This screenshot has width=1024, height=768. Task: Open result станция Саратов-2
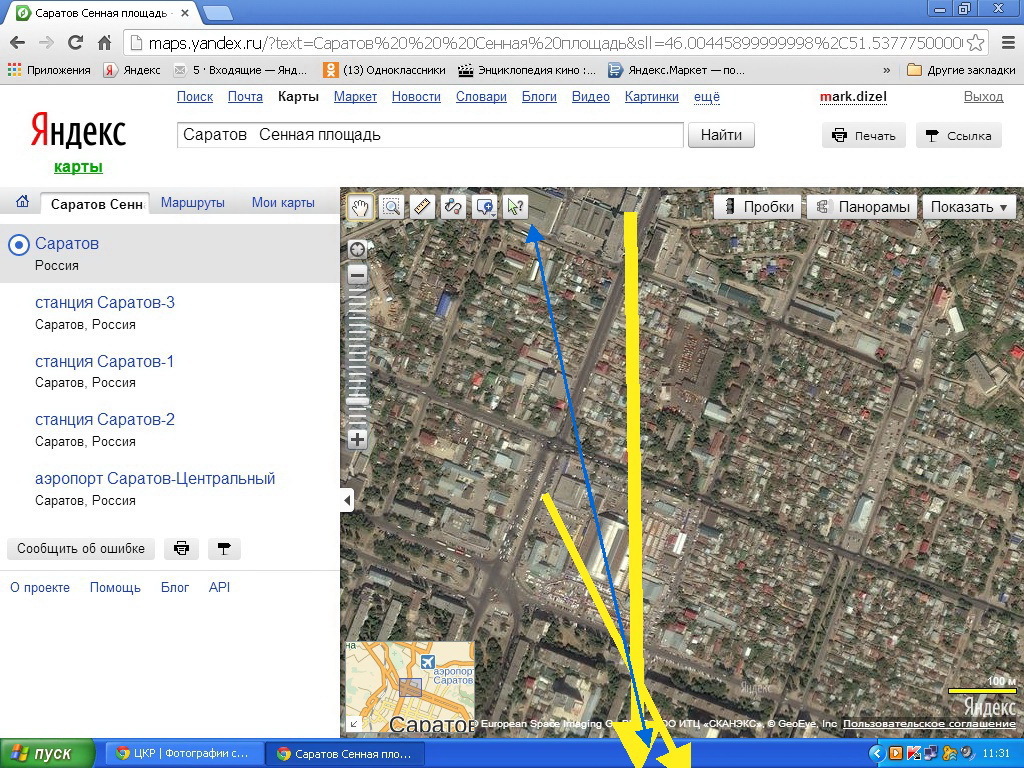pyautogui.click(x=105, y=419)
